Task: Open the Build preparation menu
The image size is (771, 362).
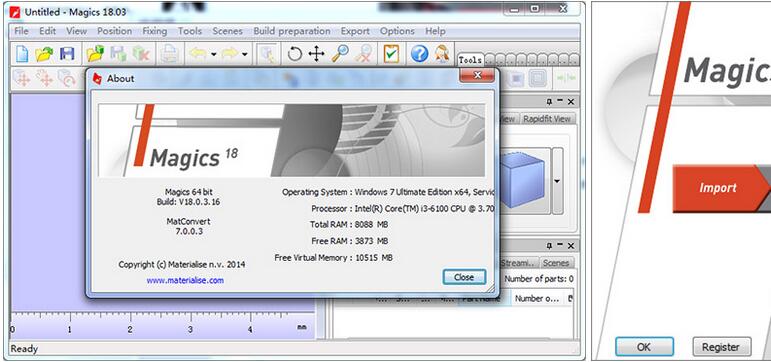Action: [x=292, y=31]
